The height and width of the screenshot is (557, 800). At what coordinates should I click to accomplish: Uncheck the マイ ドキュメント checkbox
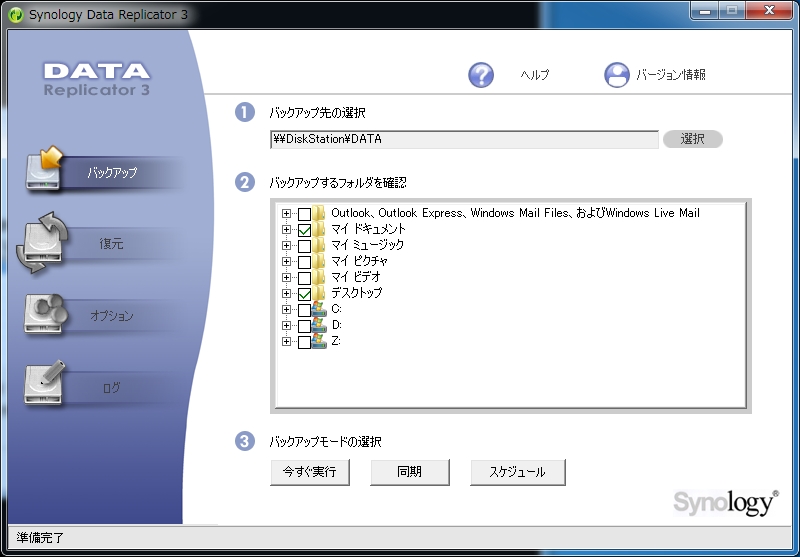[x=304, y=230]
